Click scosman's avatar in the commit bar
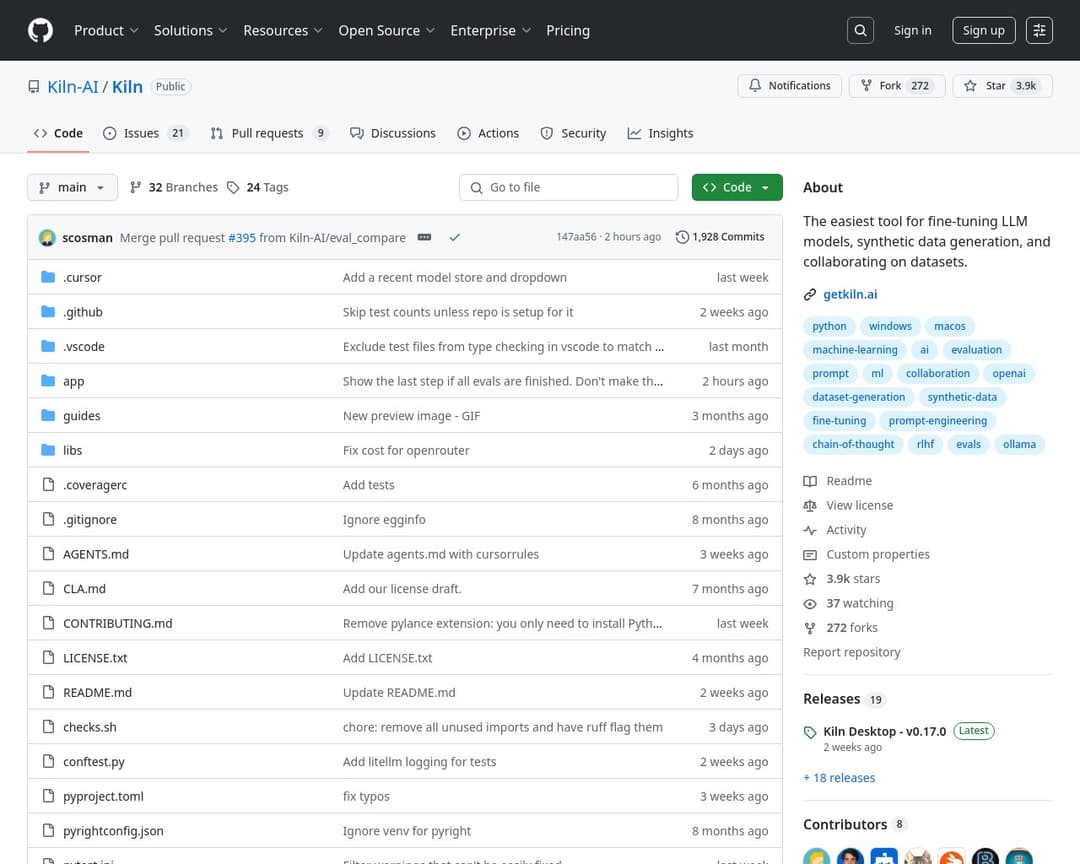 (48, 238)
